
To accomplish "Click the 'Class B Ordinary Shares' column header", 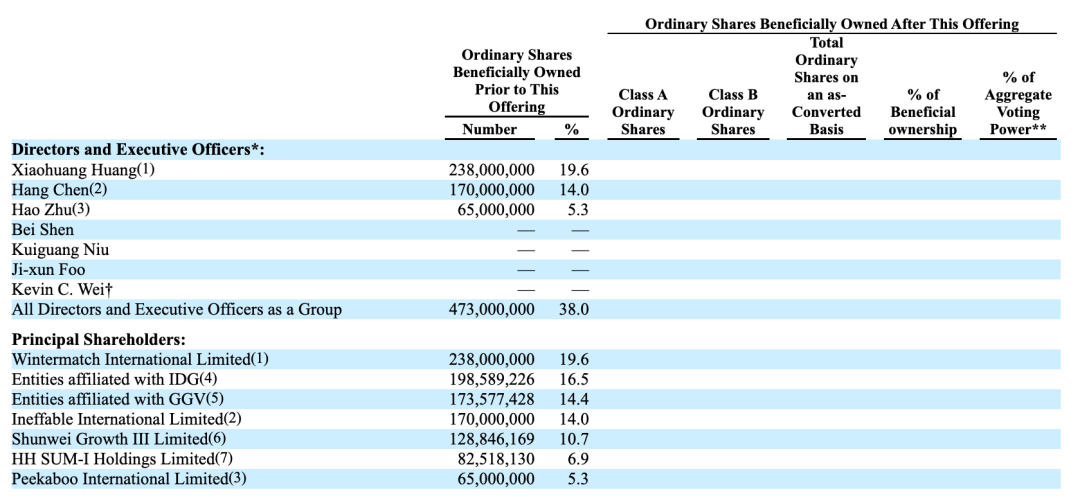I will click(733, 112).
